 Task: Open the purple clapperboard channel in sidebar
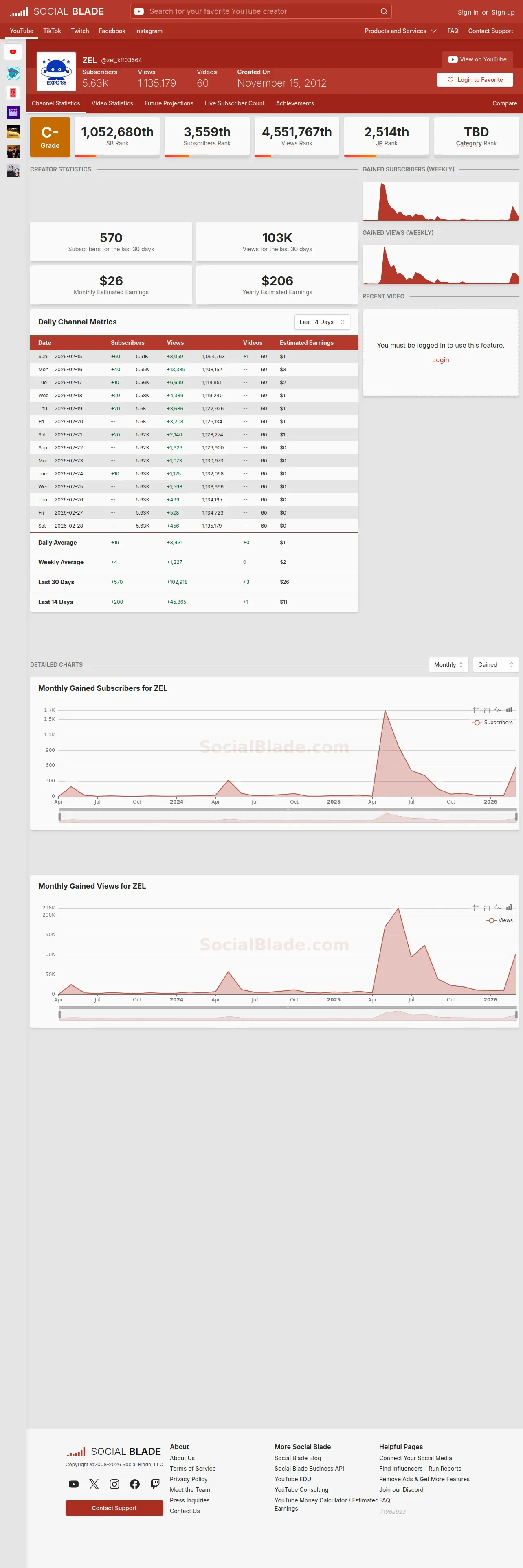pos(13,112)
